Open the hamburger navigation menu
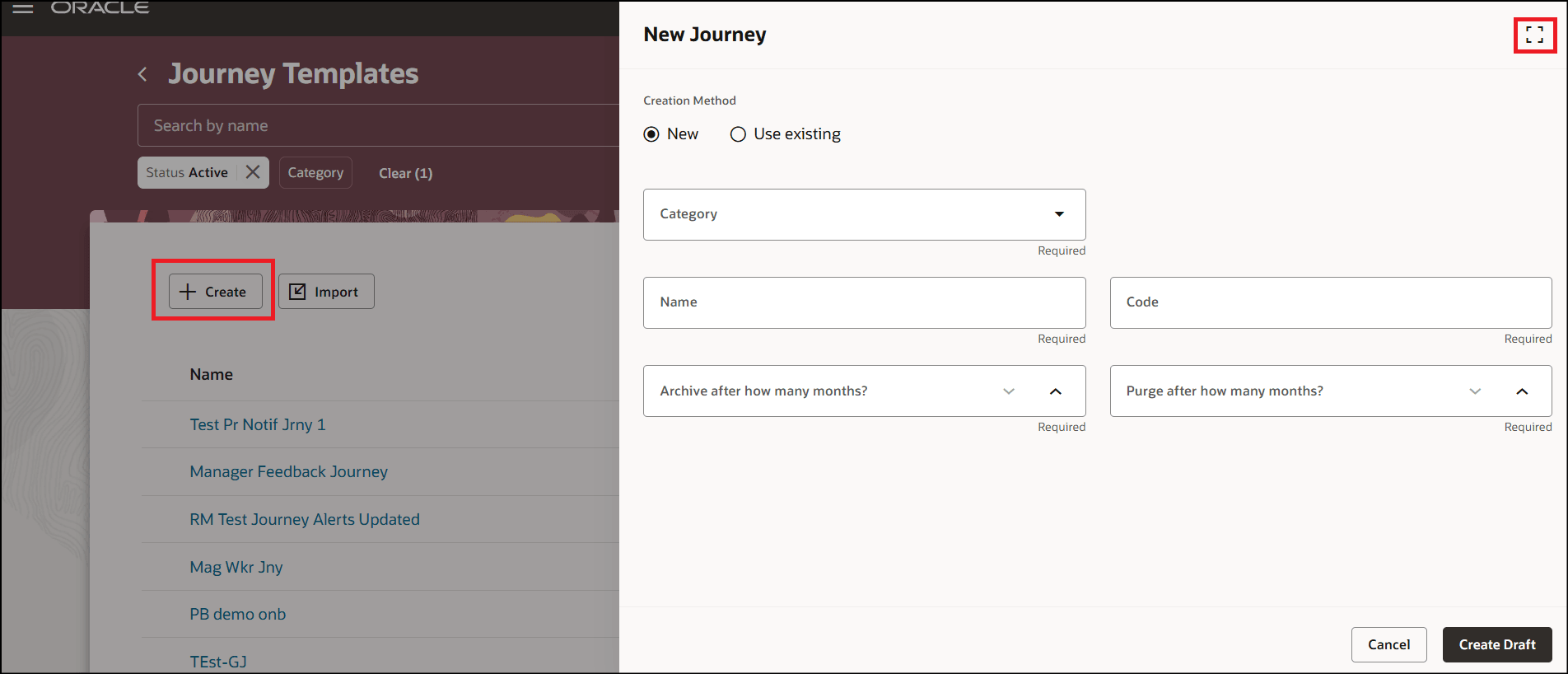 point(23,8)
